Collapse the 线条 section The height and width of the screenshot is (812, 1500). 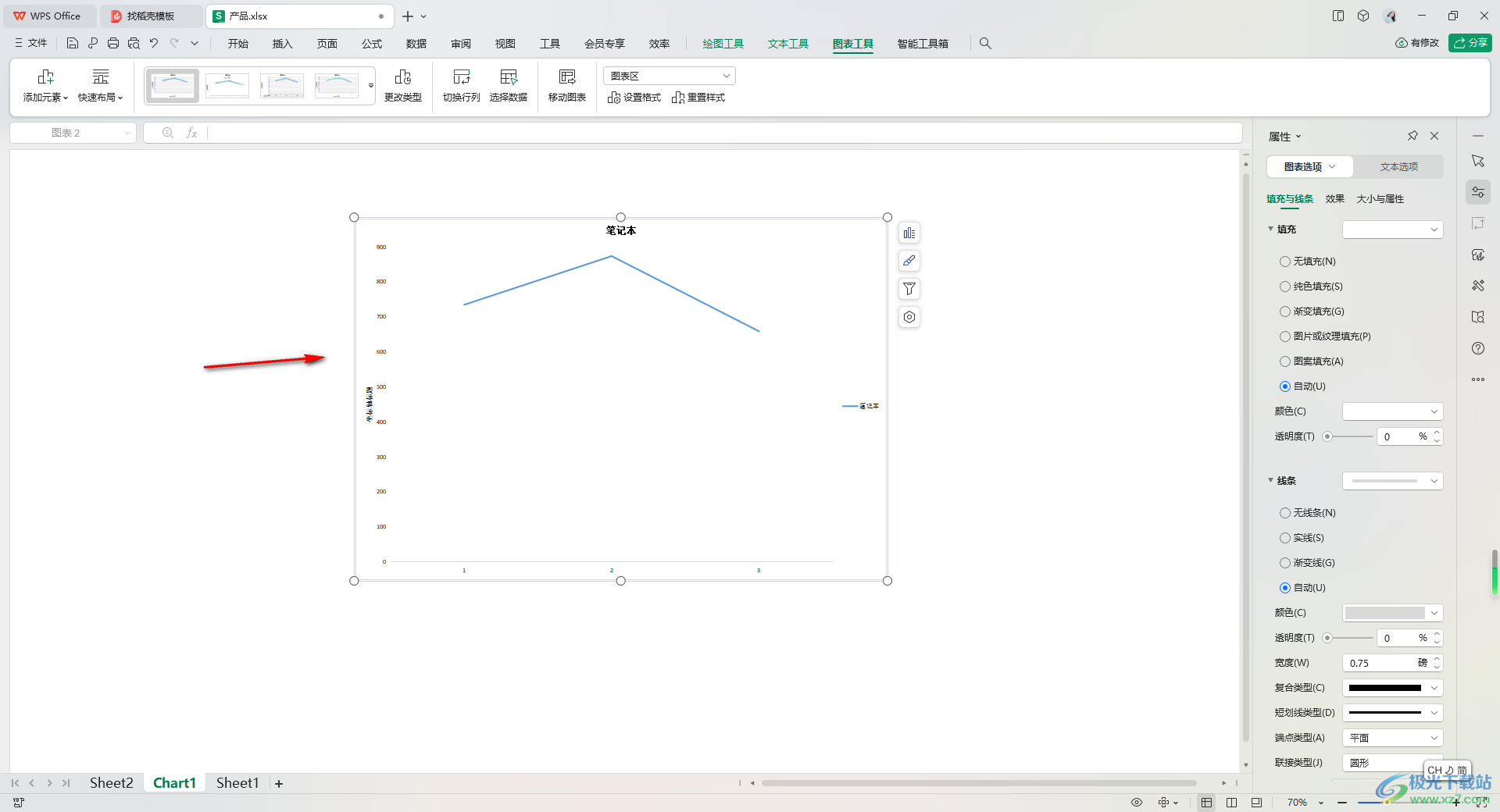[1270, 480]
